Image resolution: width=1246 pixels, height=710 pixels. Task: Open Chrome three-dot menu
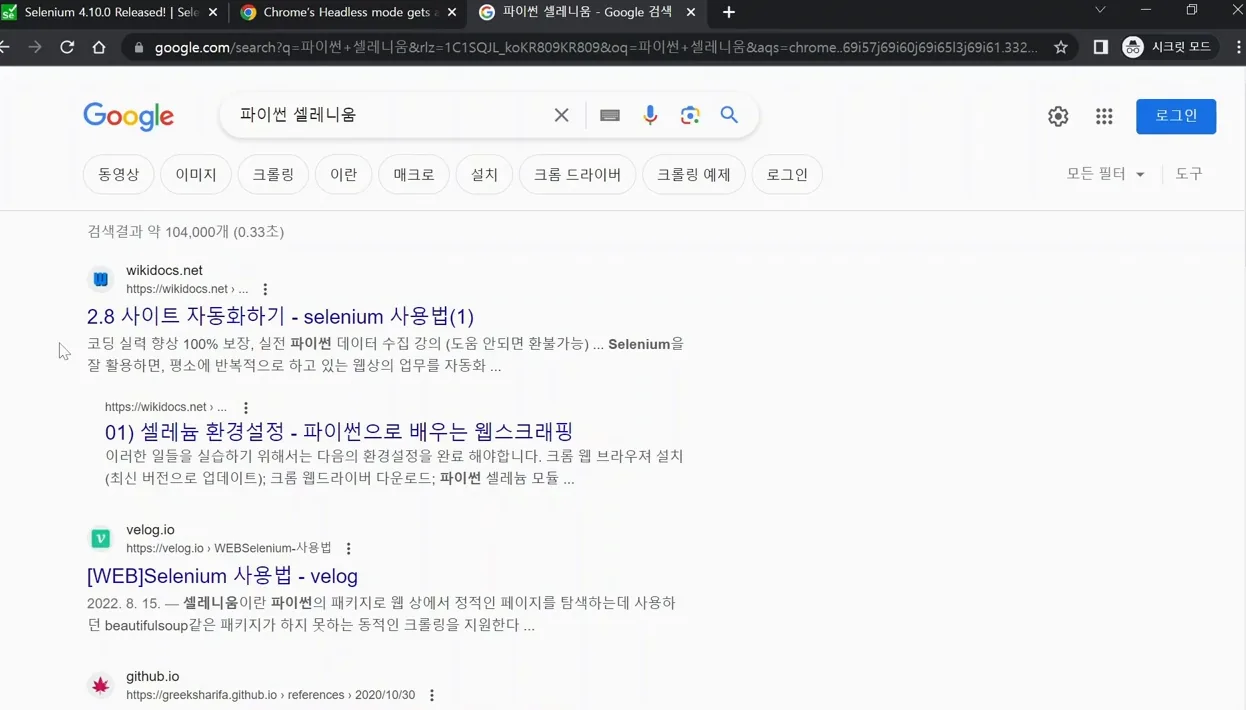pyautogui.click(x=1238, y=47)
